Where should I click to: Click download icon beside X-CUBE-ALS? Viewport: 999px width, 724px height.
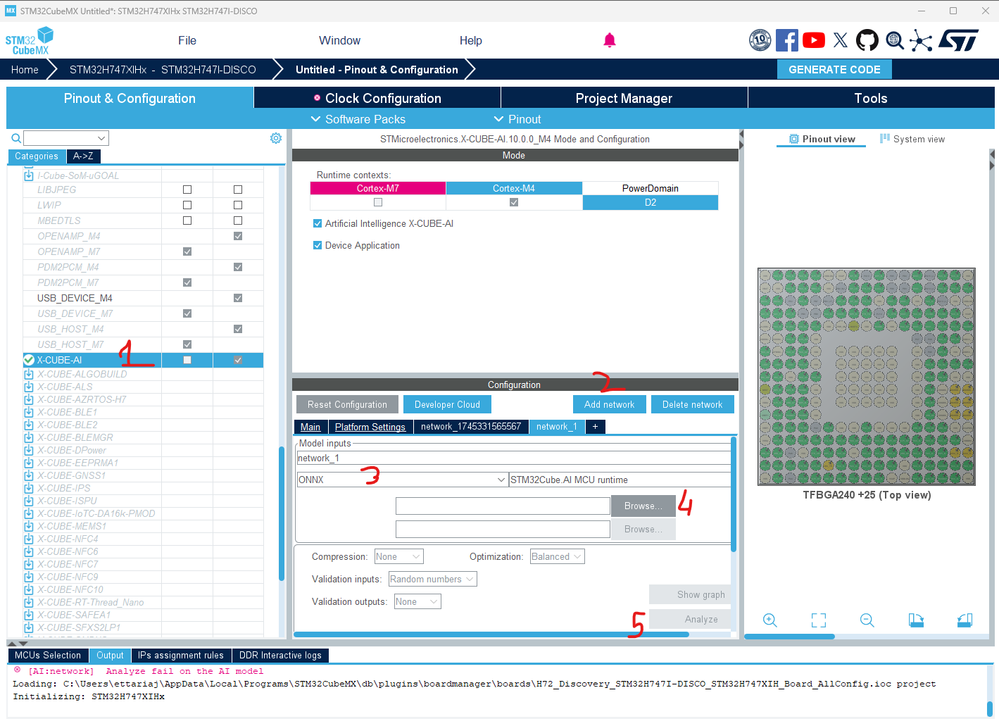[x=29, y=387]
